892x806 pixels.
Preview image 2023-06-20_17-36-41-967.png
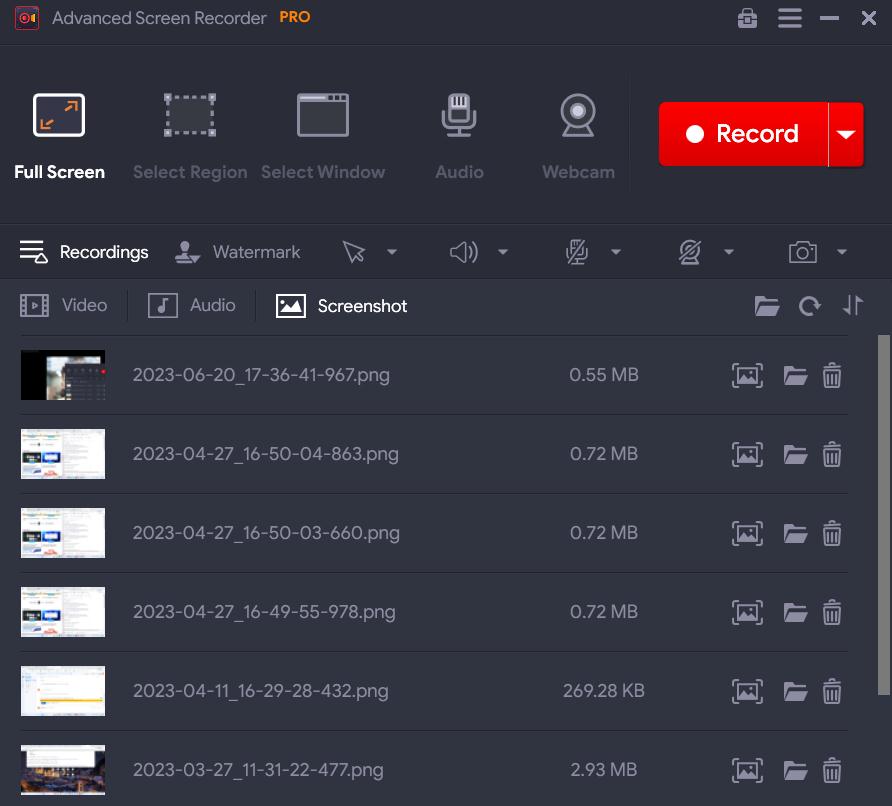point(747,375)
